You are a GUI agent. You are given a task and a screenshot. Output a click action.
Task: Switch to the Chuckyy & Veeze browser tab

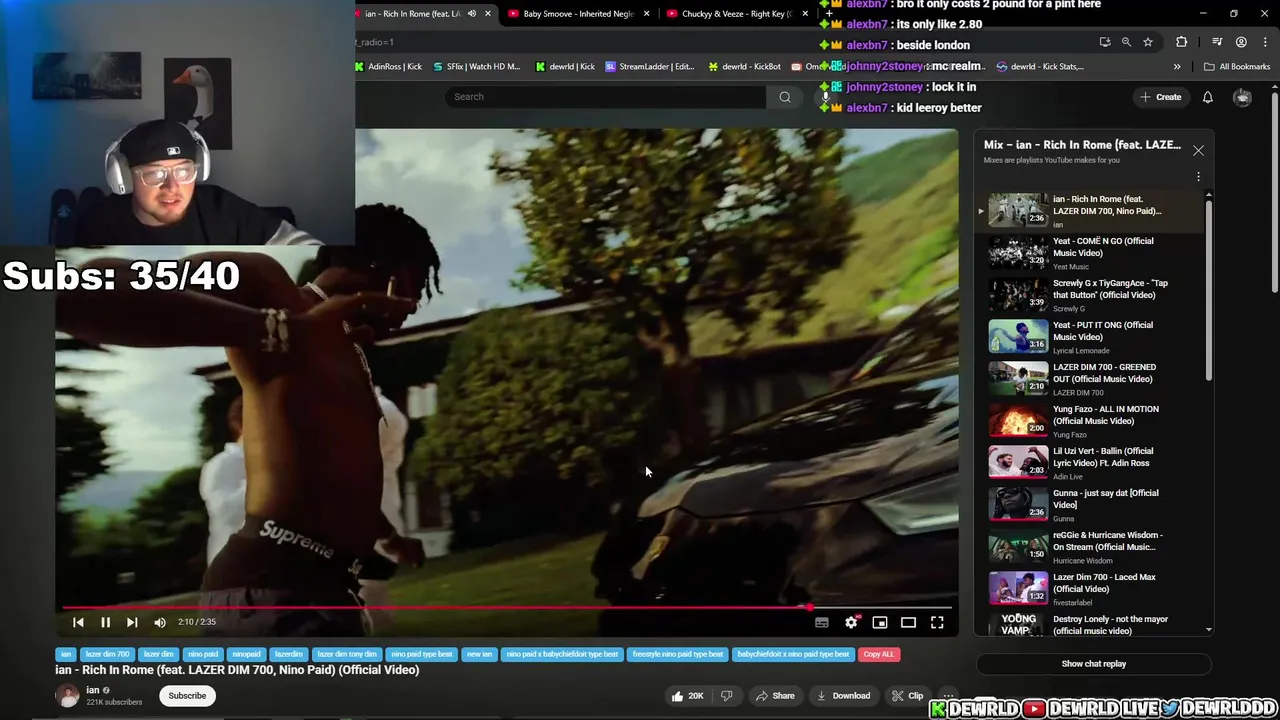click(x=736, y=14)
